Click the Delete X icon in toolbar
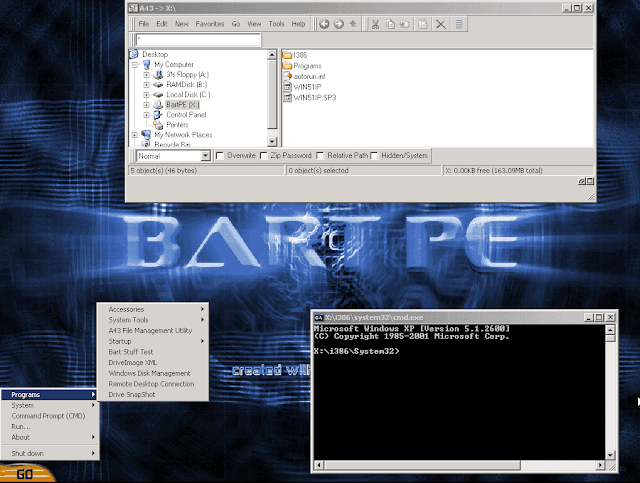Screen dimensions: 640x483 (x=441, y=24)
